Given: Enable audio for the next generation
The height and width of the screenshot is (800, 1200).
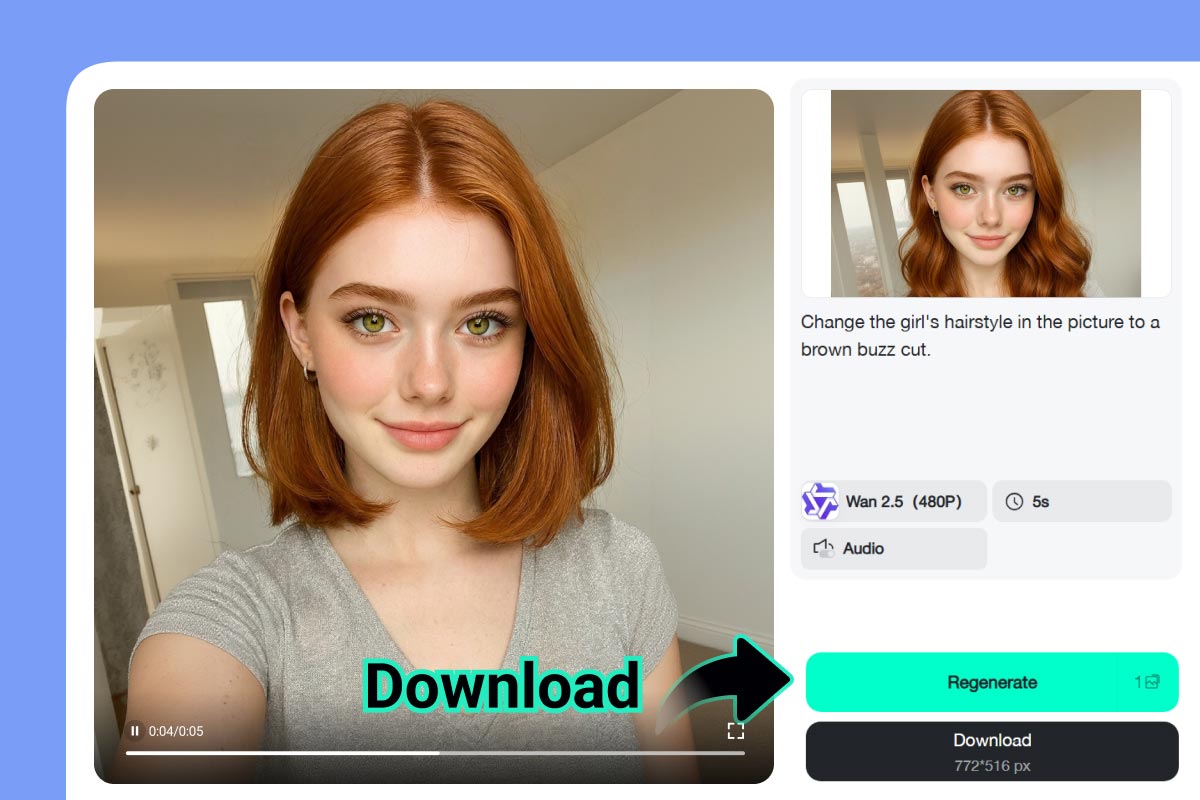Looking at the screenshot, I should pyautogui.click(x=893, y=548).
